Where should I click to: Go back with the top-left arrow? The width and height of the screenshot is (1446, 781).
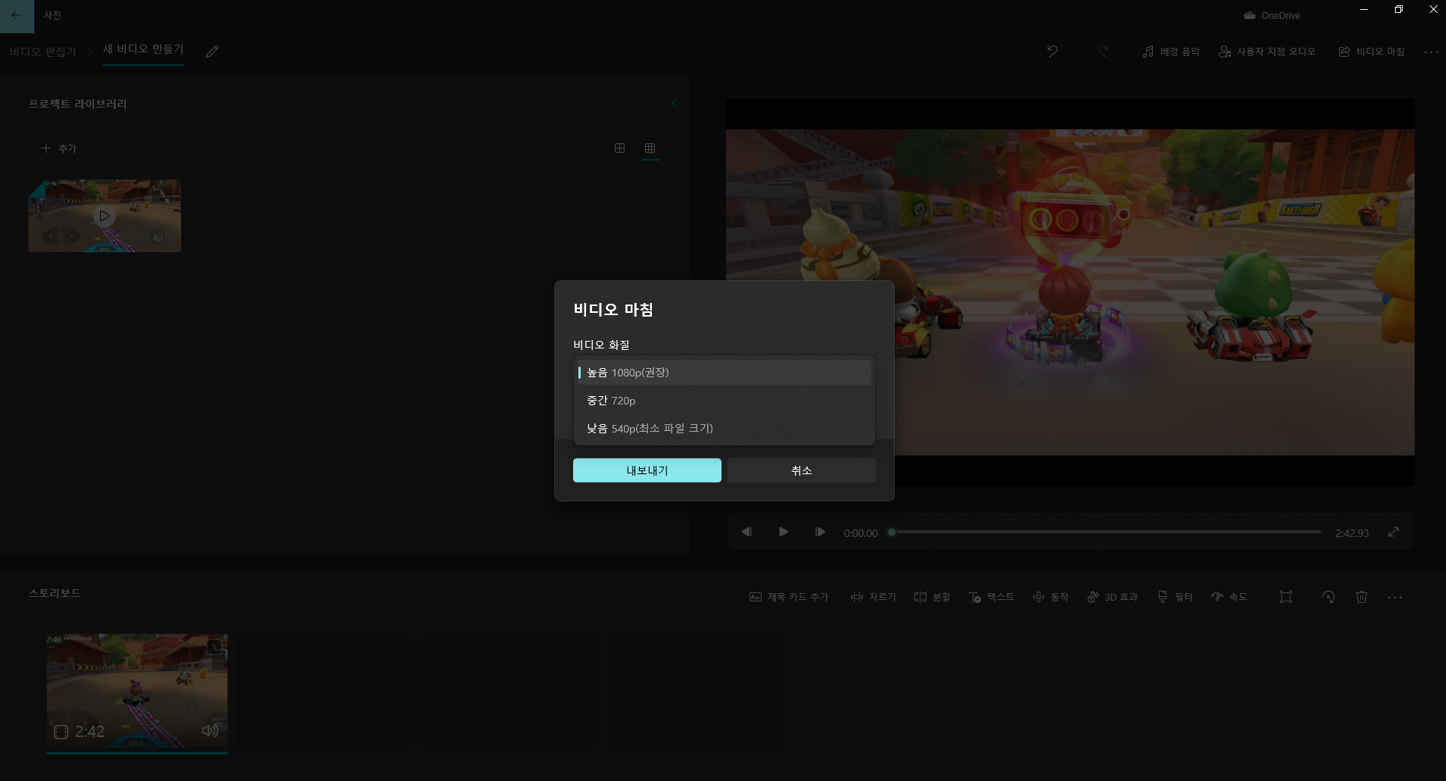[16, 15]
